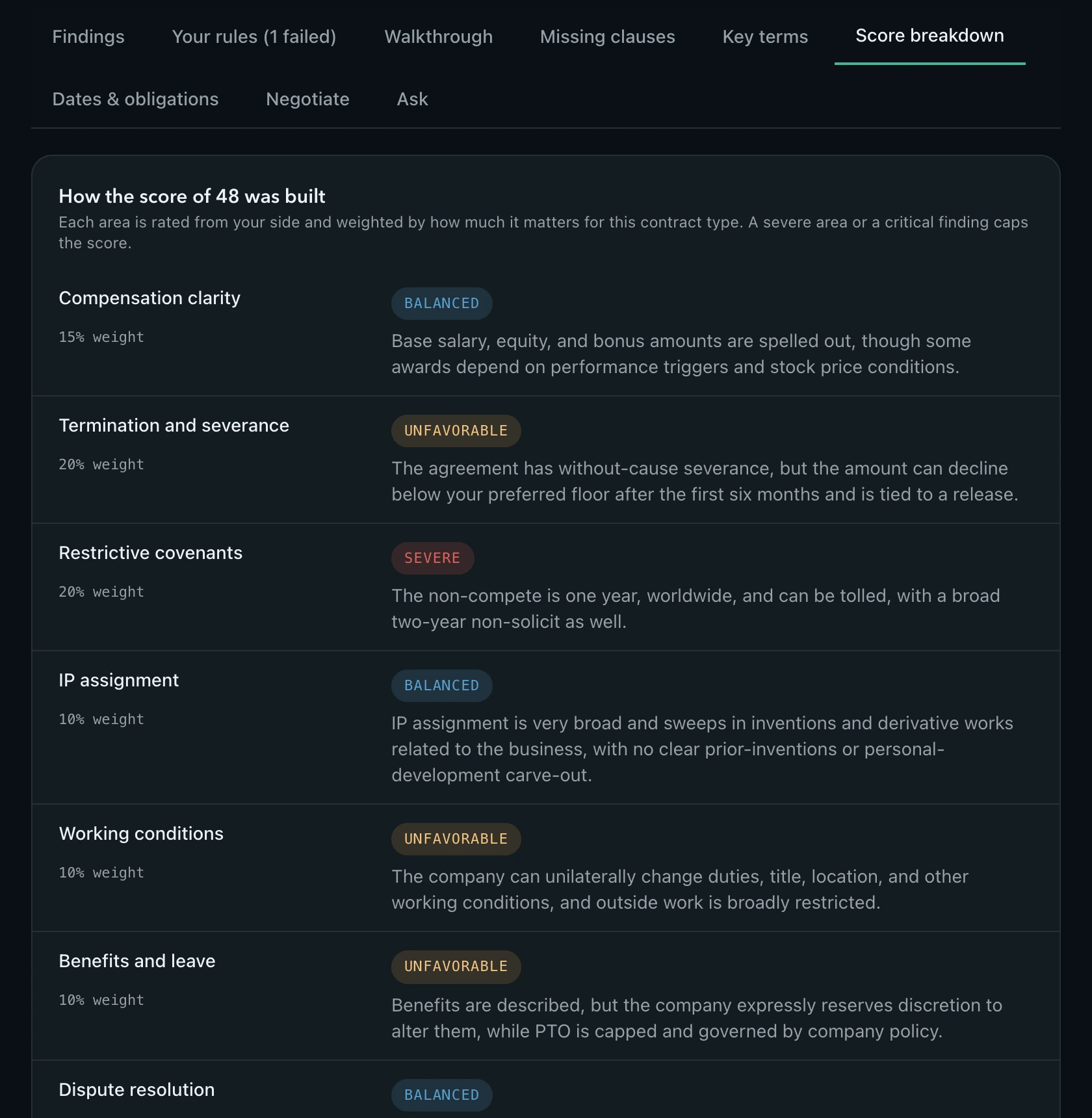
Task: Click the 'How the score of 48 was built' heading
Action: coord(192,196)
